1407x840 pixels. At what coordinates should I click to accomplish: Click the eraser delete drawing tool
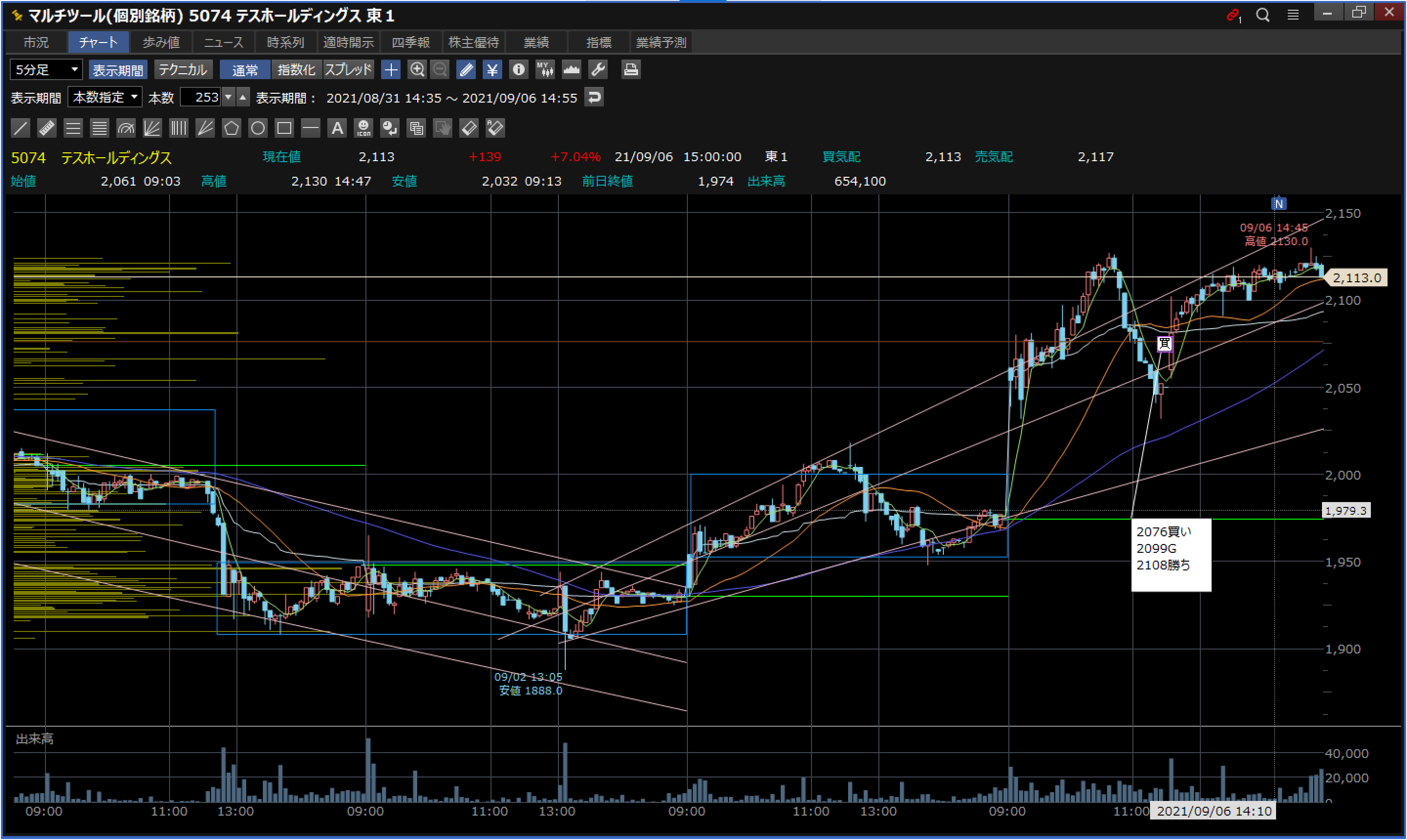(469, 128)
